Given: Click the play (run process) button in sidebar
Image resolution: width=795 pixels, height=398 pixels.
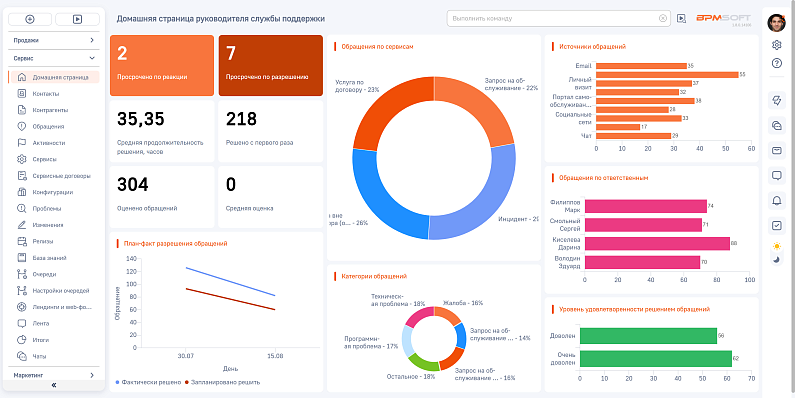Looking at the screenshot, I should tap(77, 19).
